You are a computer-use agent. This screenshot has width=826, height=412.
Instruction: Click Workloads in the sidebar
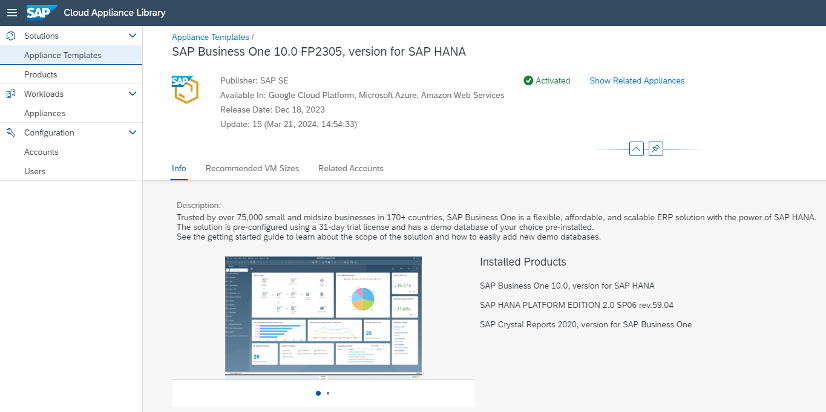click(x=44, y=94)
